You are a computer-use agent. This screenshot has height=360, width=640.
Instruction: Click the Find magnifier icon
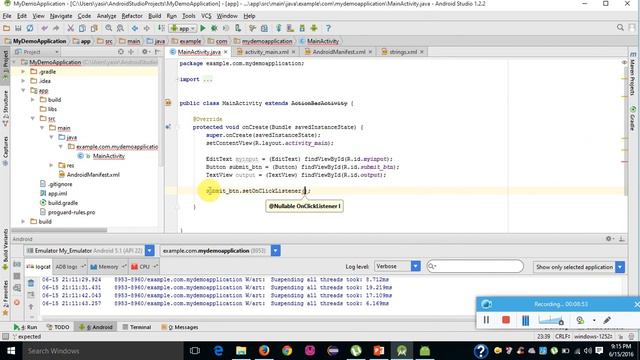point(109,28)
